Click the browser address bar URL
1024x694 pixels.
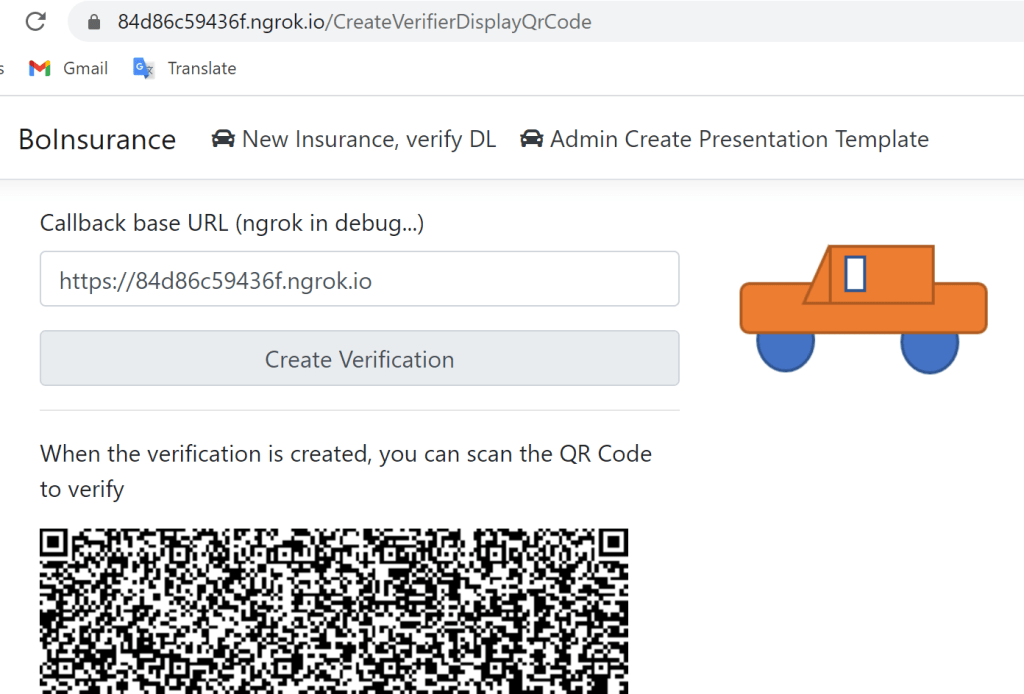(x=354, y=22)
